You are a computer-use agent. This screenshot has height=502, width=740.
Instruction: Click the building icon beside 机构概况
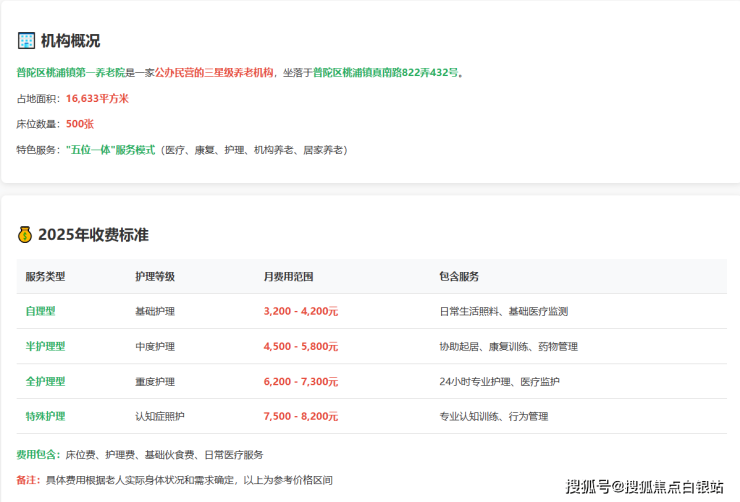point(26,41)
